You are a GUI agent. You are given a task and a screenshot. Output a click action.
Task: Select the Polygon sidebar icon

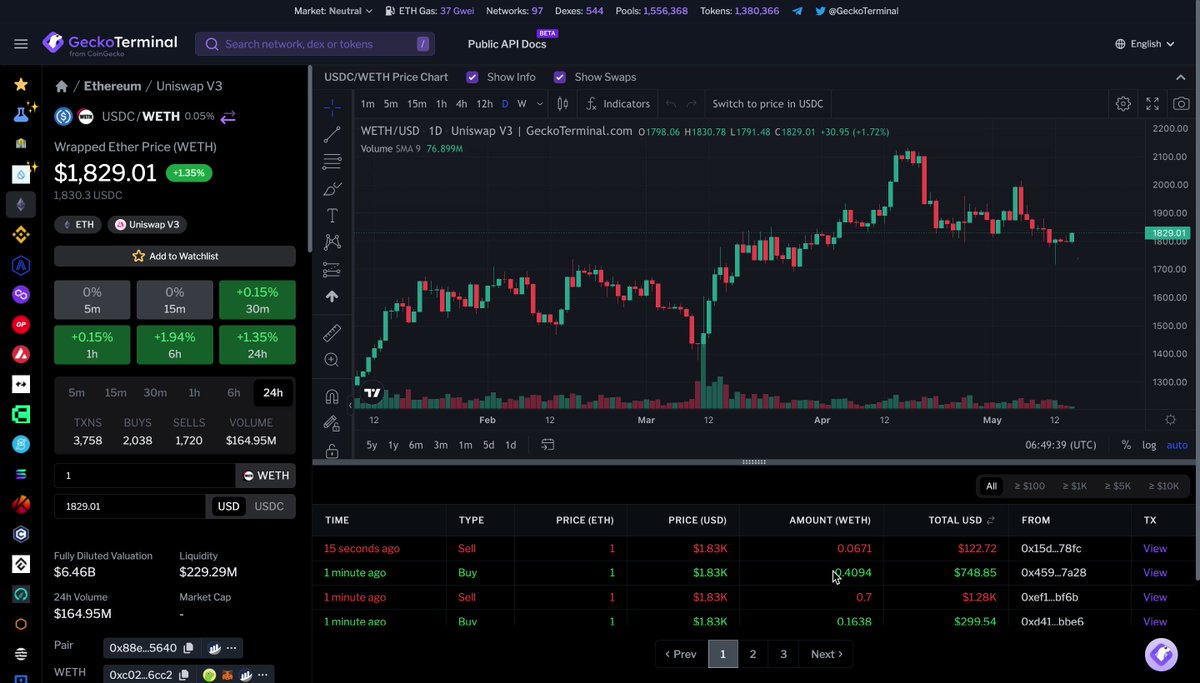21,295
